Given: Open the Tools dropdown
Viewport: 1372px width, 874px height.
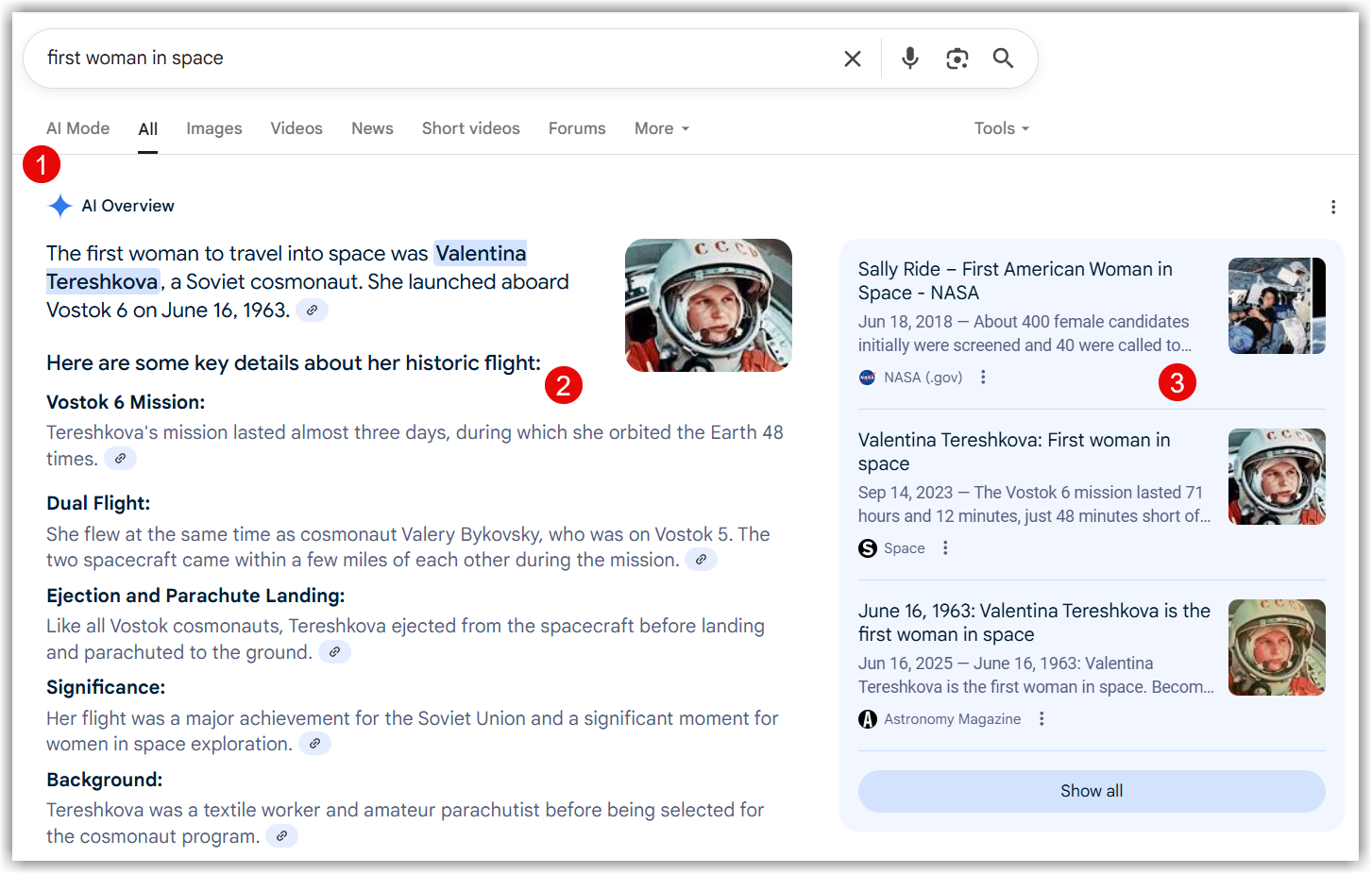Looking at the screenshot, I should [1002, 128].
